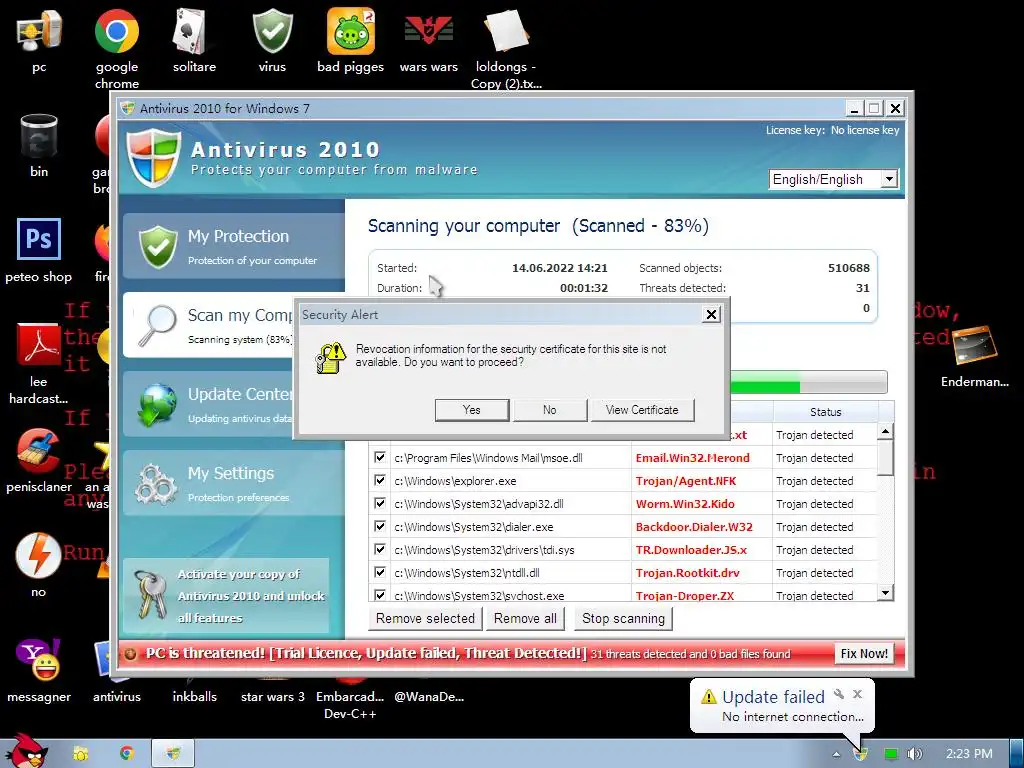Click Activate your copy of Antivirus 2010

226,596
